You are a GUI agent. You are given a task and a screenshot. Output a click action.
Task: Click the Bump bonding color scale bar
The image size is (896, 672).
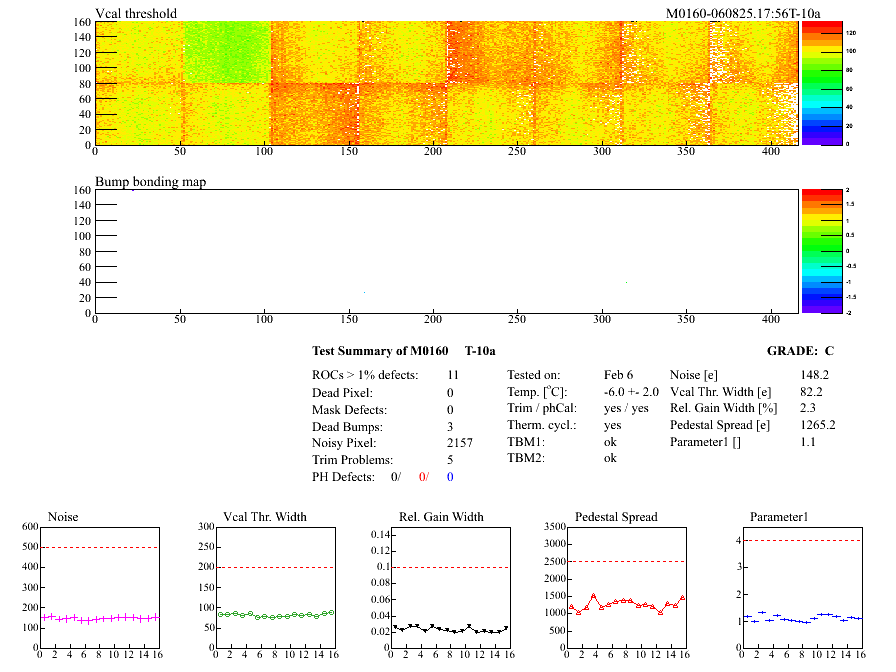tap(821, 251)
